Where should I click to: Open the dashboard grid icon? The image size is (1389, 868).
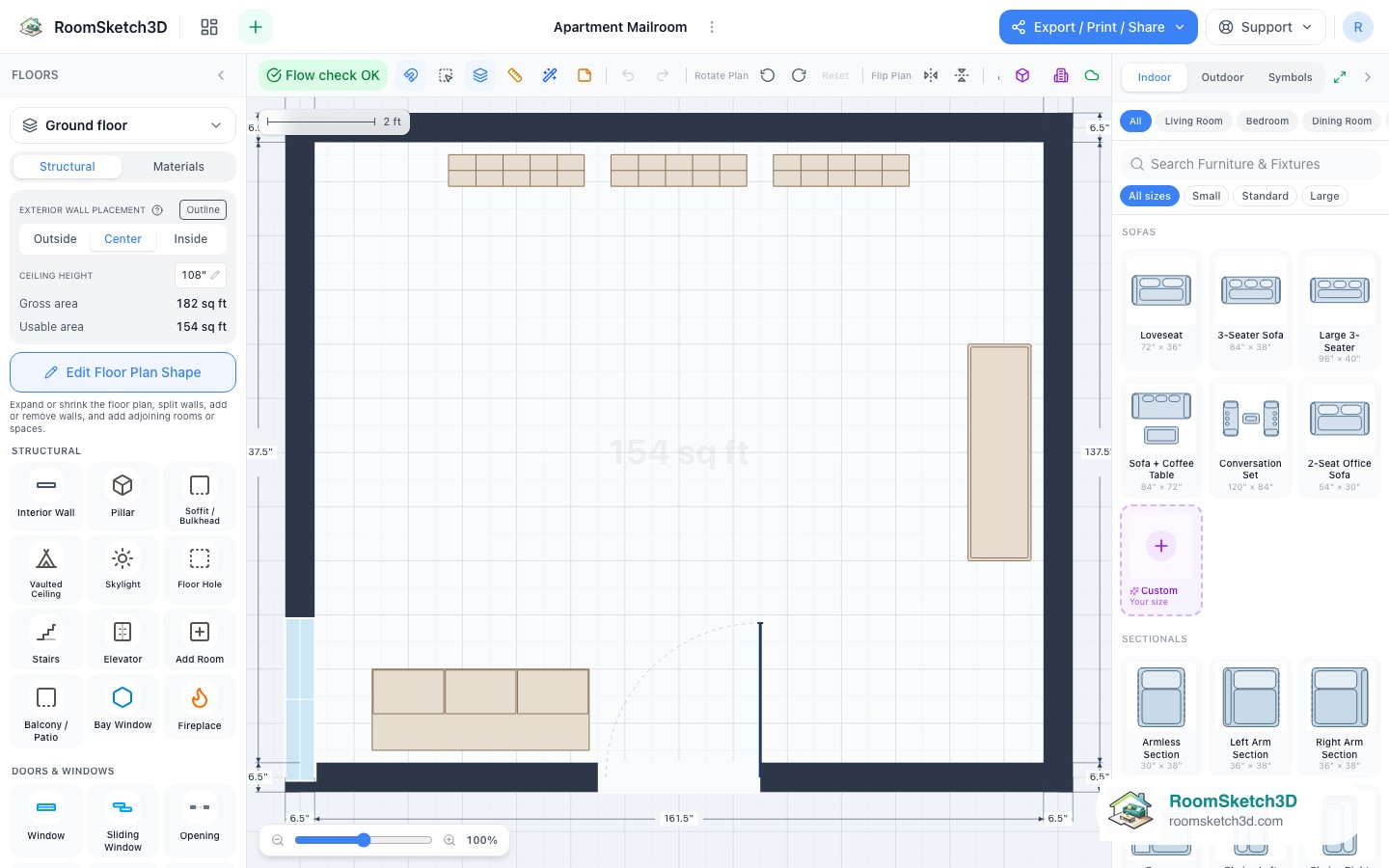209,27
